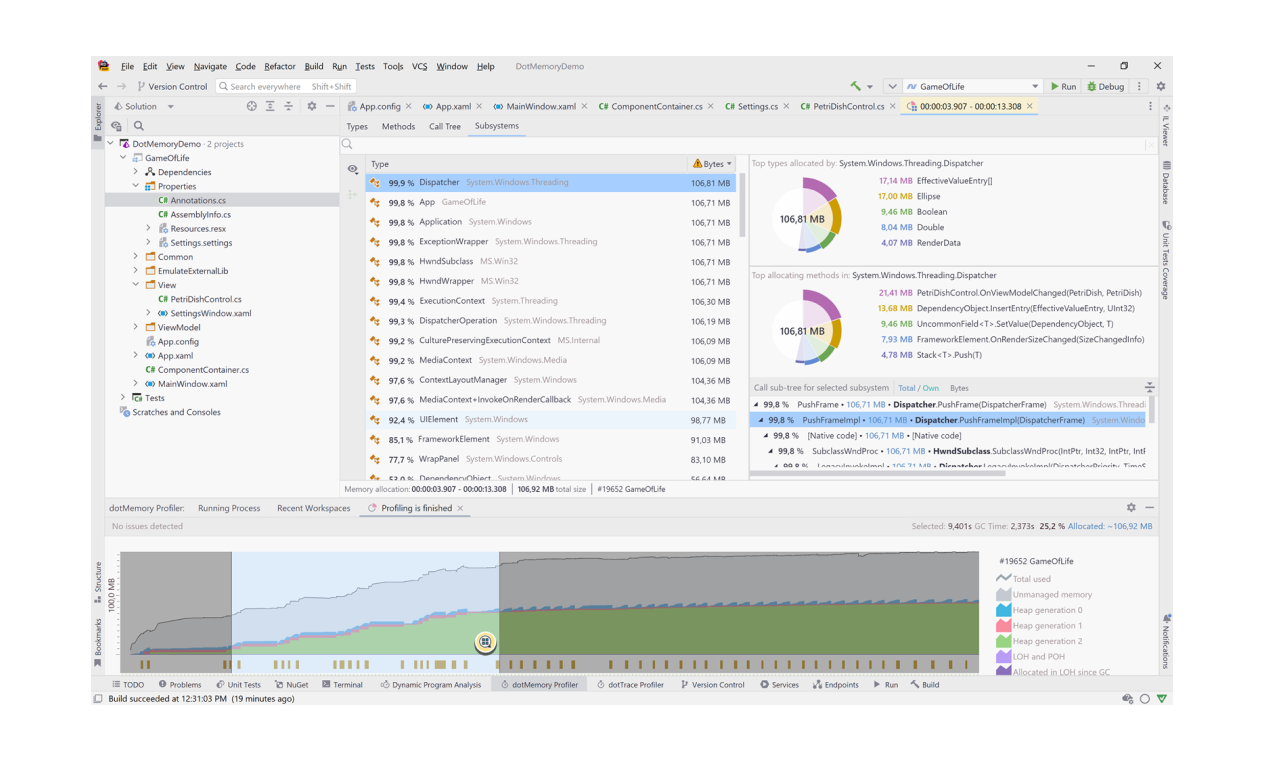Close the Profiling is finished tab
Screen dimensions: 1264x762
461,508
